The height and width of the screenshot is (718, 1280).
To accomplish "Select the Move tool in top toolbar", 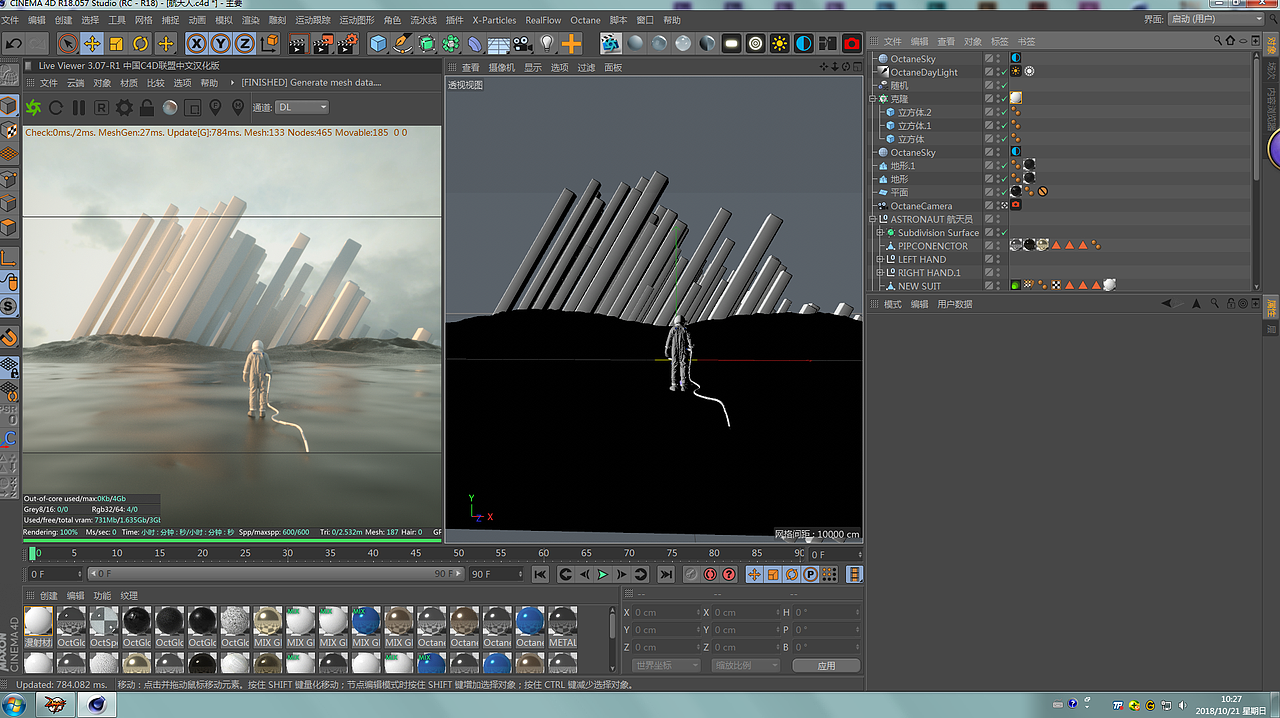I will pyautogui.click(x=92, y=43).
